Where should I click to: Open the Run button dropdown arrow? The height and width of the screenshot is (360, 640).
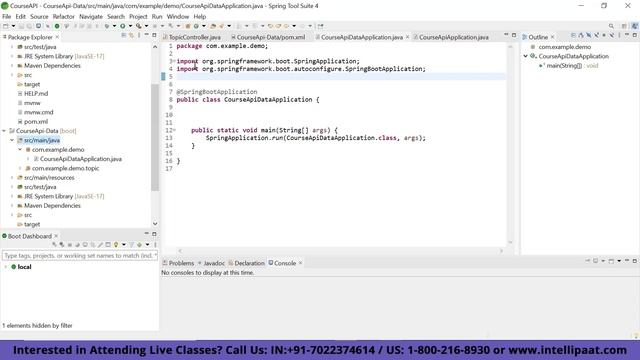pyautogui.click(x=130, y=26)
